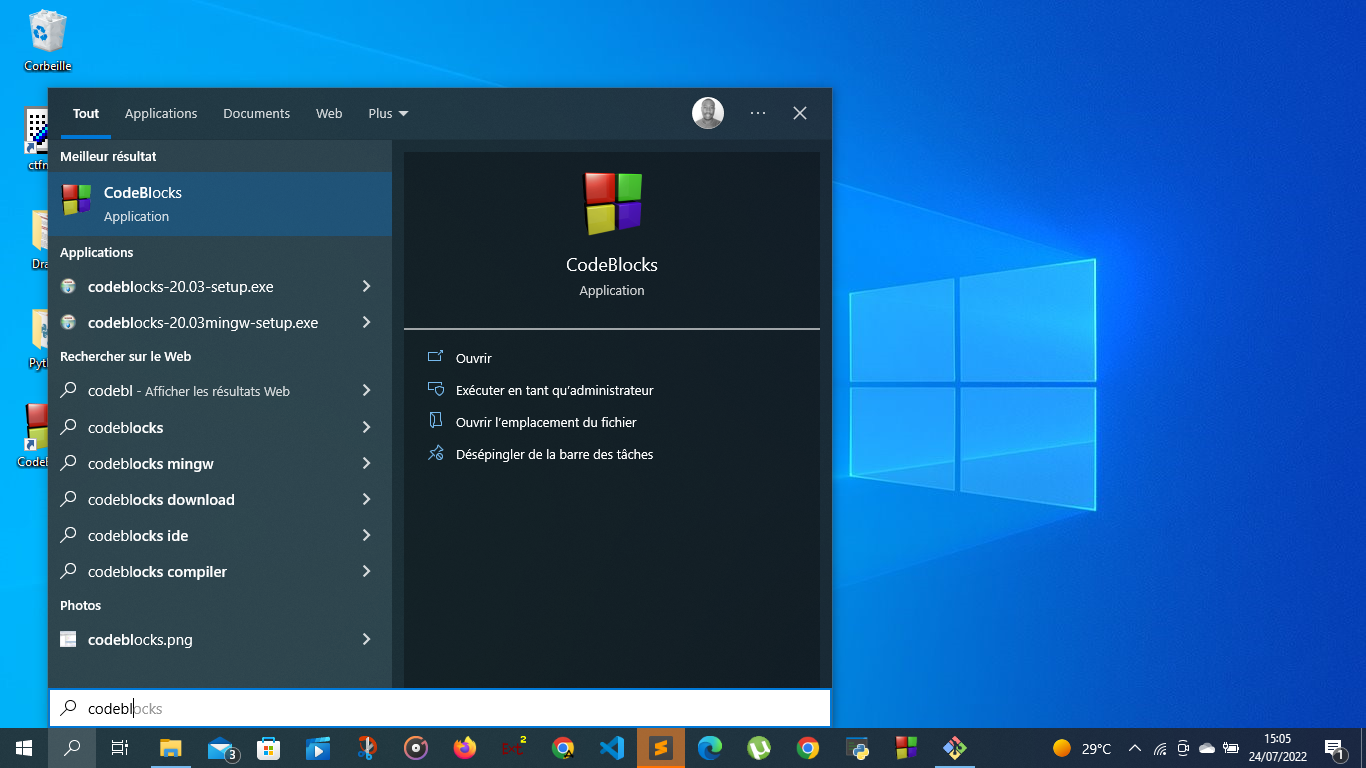
Task: Select the codeblocks download web suggestion
Action: 200,499
